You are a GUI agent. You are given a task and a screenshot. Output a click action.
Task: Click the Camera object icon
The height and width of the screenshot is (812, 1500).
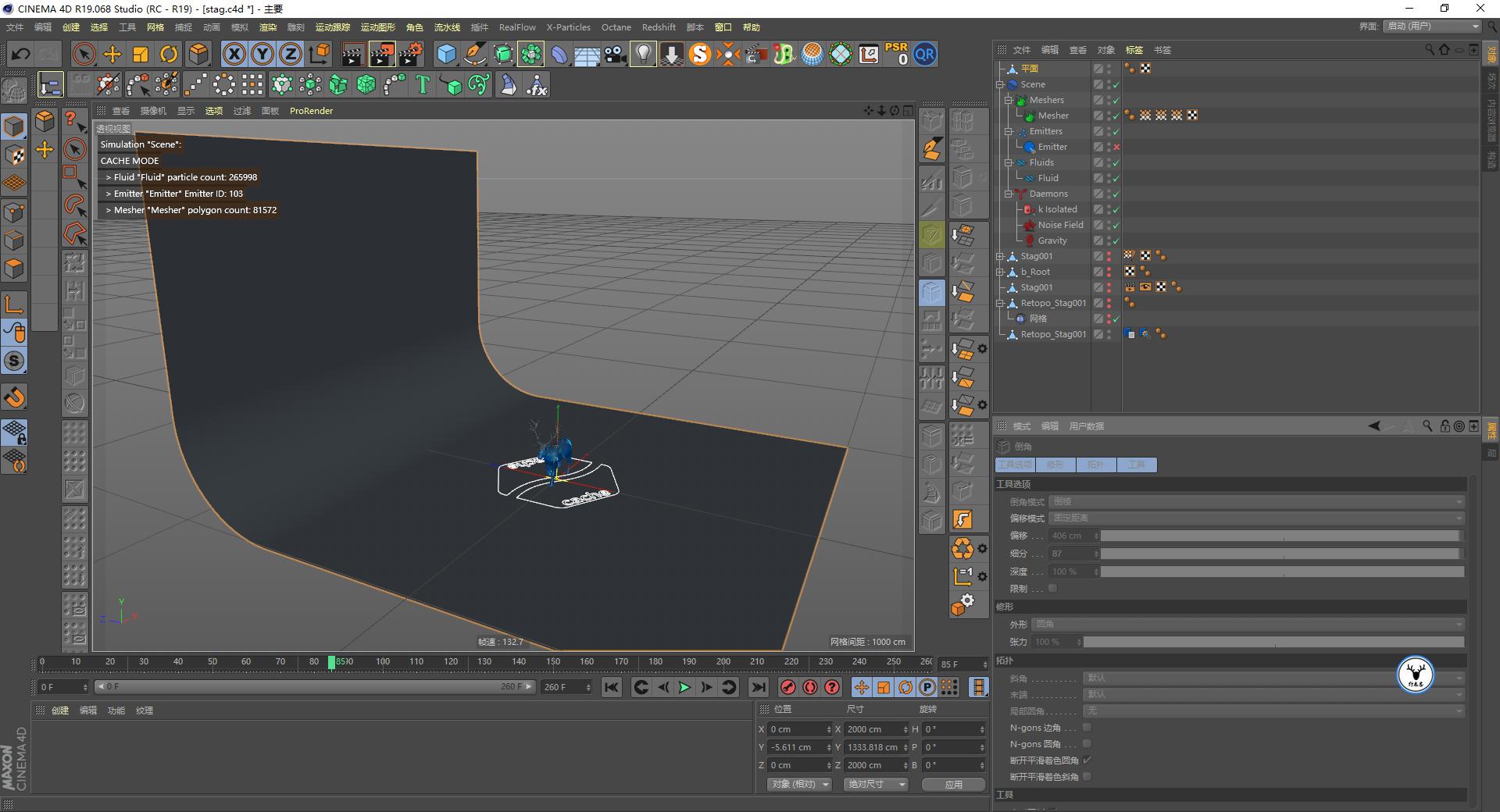(x=615, y=55)
